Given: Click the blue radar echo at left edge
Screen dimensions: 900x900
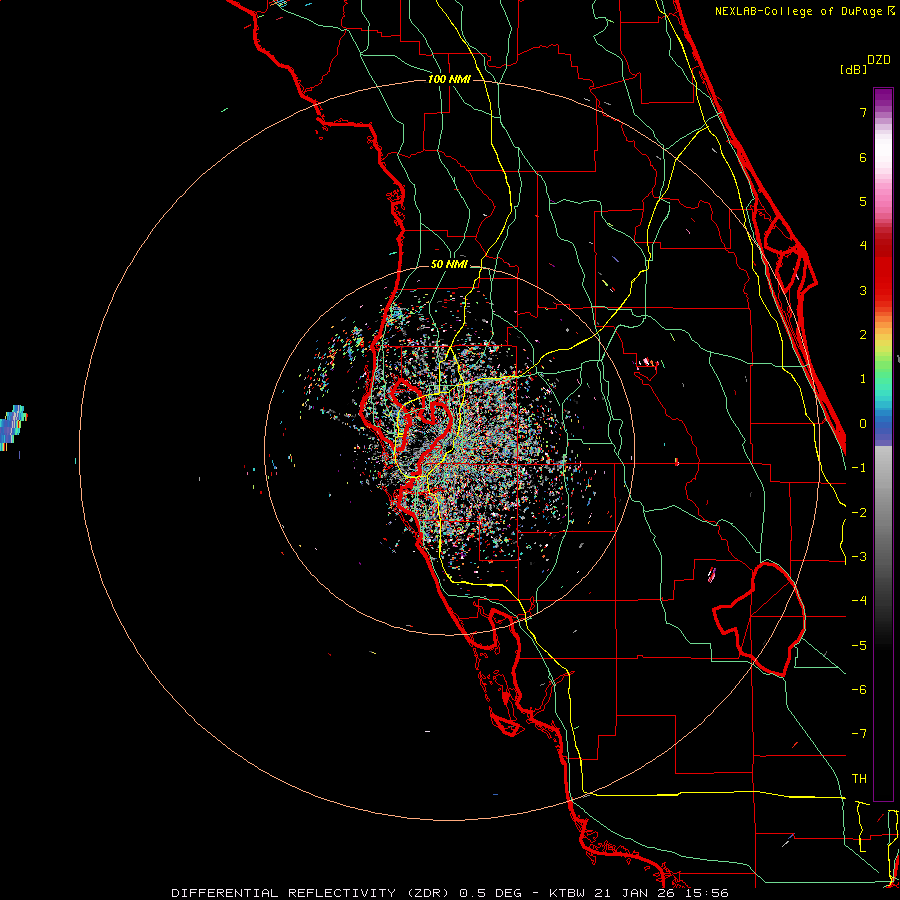Looking at the screenshot, I should 13,428.
